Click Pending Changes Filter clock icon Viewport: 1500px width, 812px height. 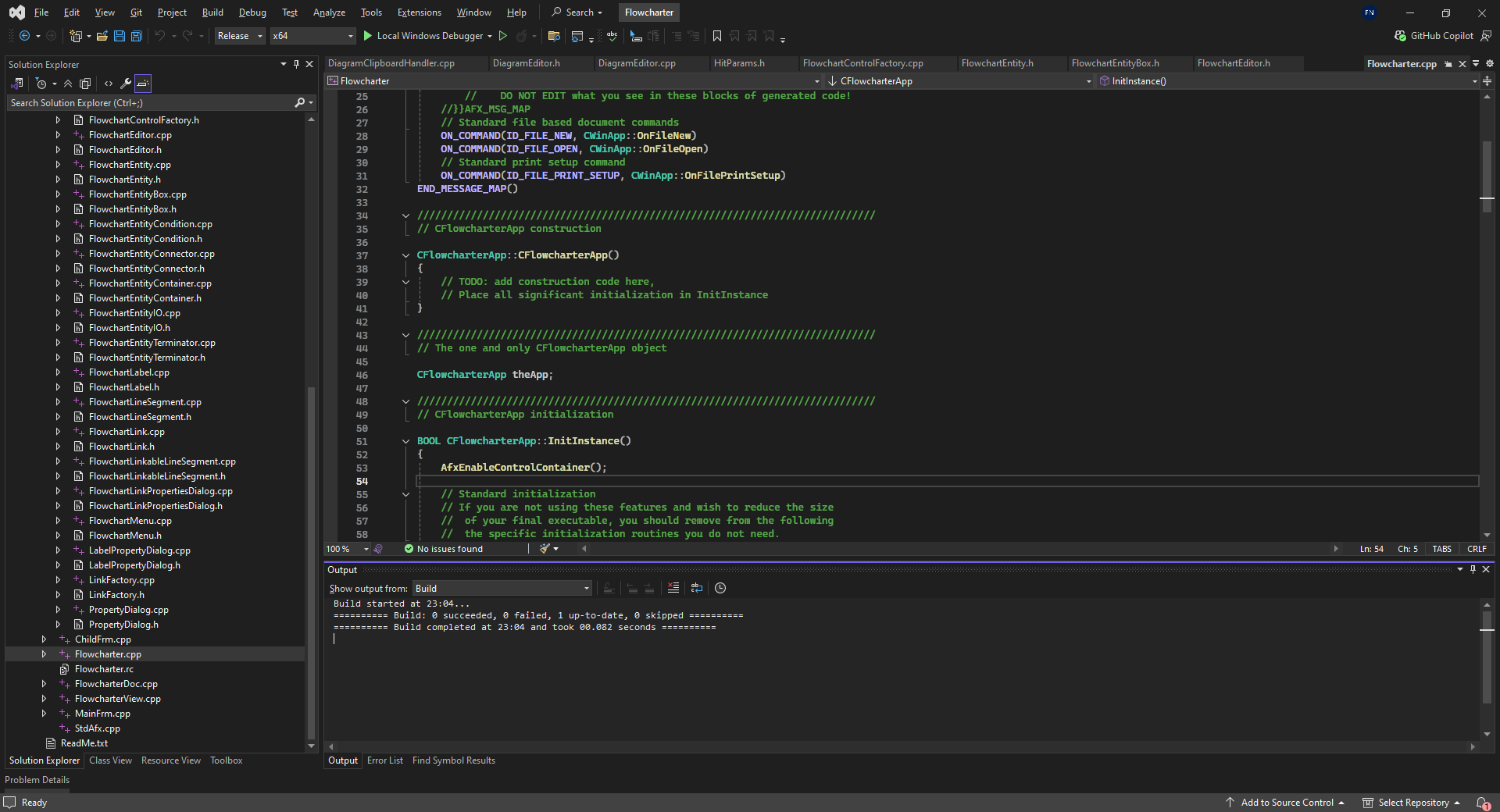click(41, 84)
